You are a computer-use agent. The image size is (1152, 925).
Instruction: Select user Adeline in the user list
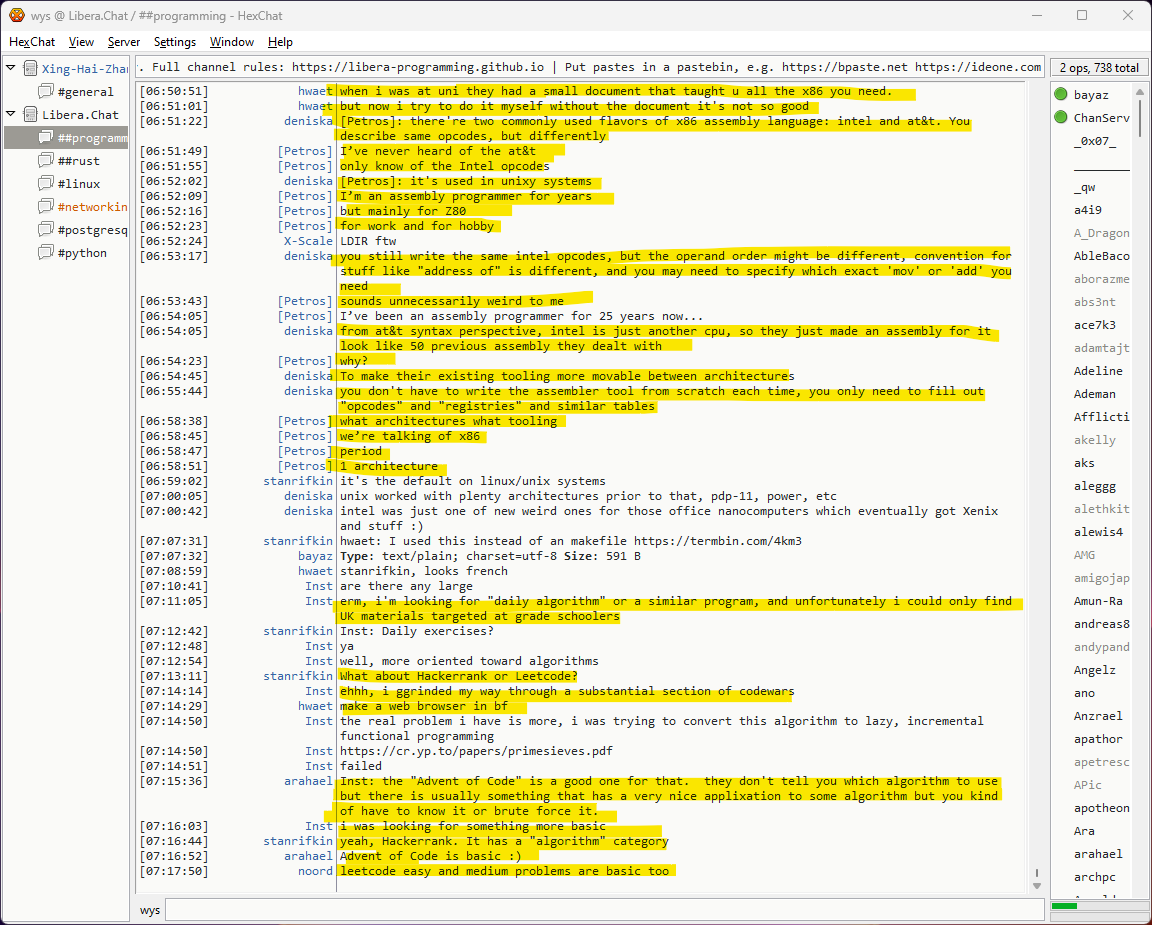pos(1097,371)
